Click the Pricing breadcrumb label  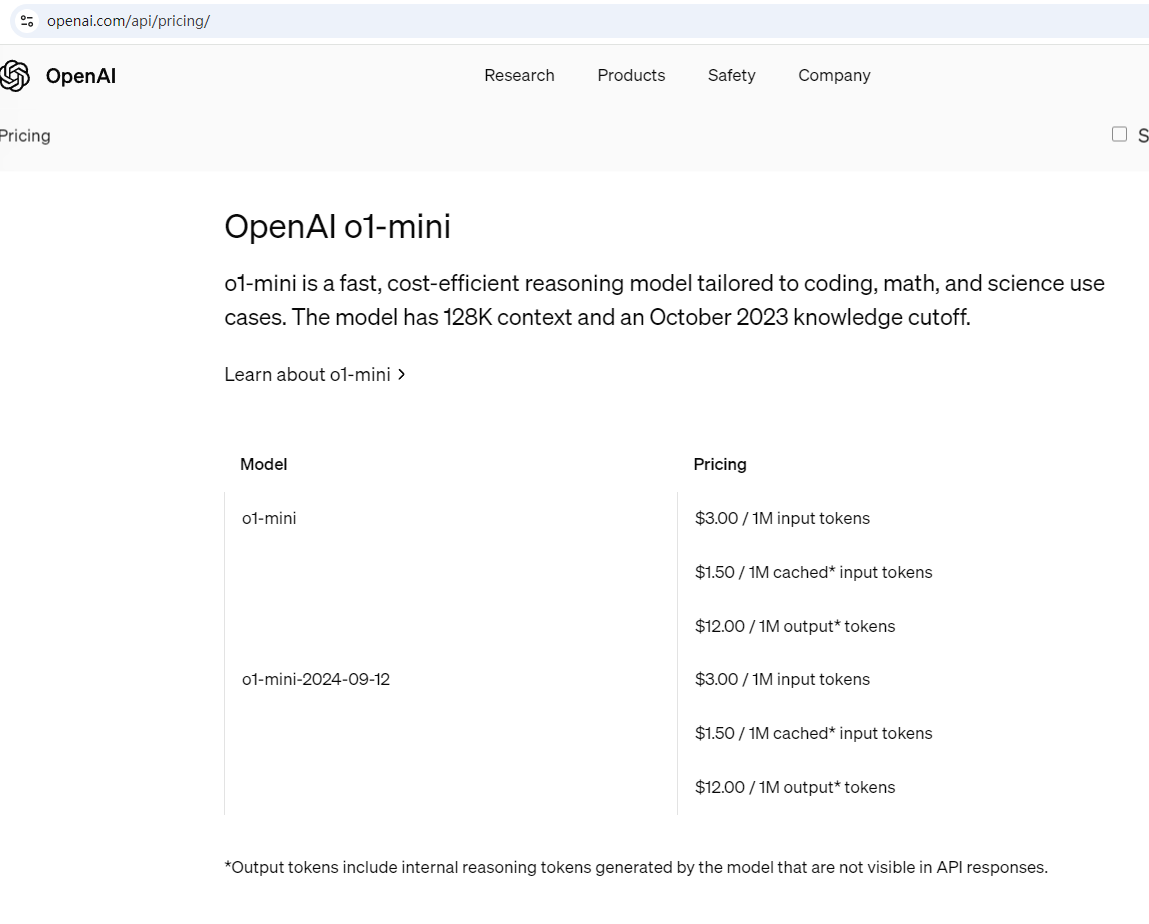[x=25, y=136]
